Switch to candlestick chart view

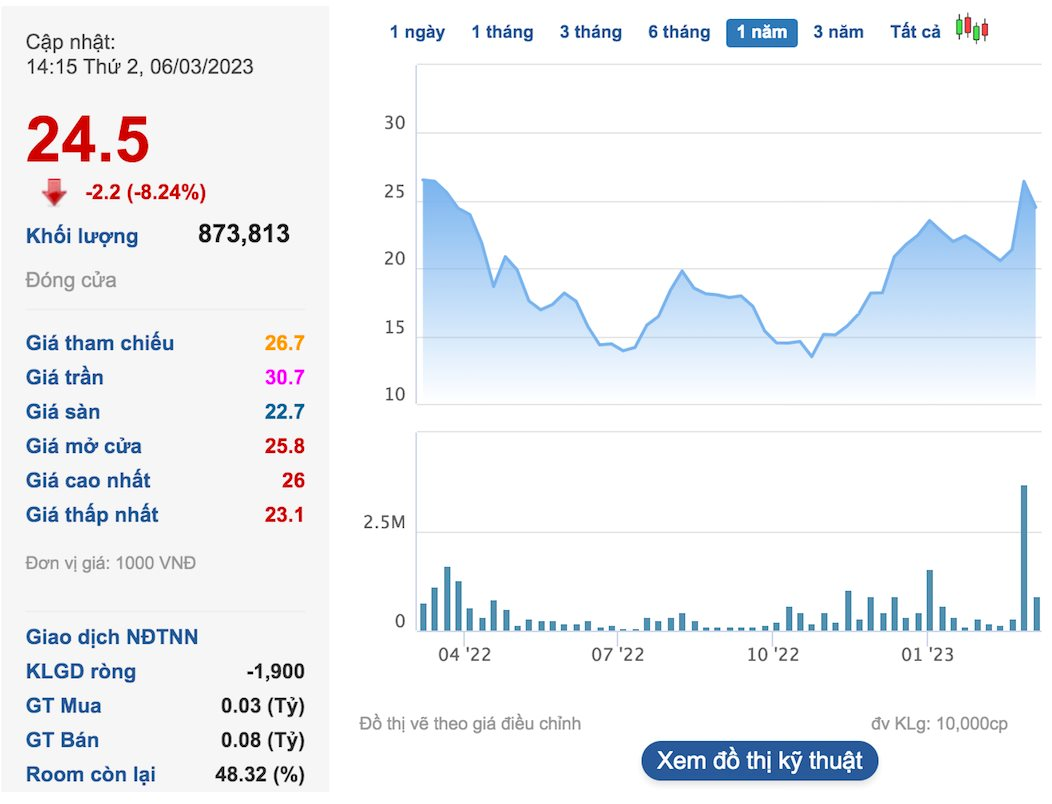click(971, 29)
